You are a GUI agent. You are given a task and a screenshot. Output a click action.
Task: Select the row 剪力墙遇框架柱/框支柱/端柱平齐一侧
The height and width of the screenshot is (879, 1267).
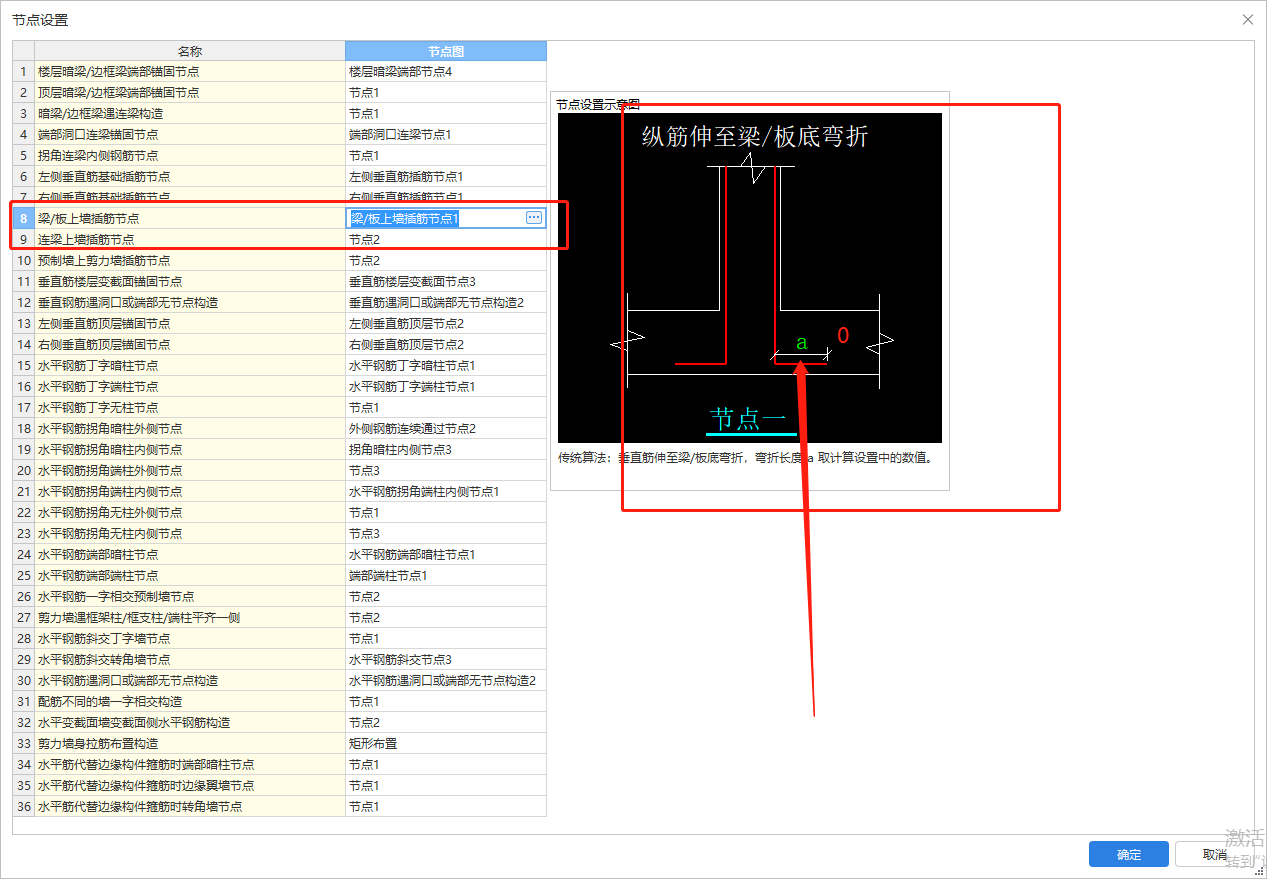280,617
